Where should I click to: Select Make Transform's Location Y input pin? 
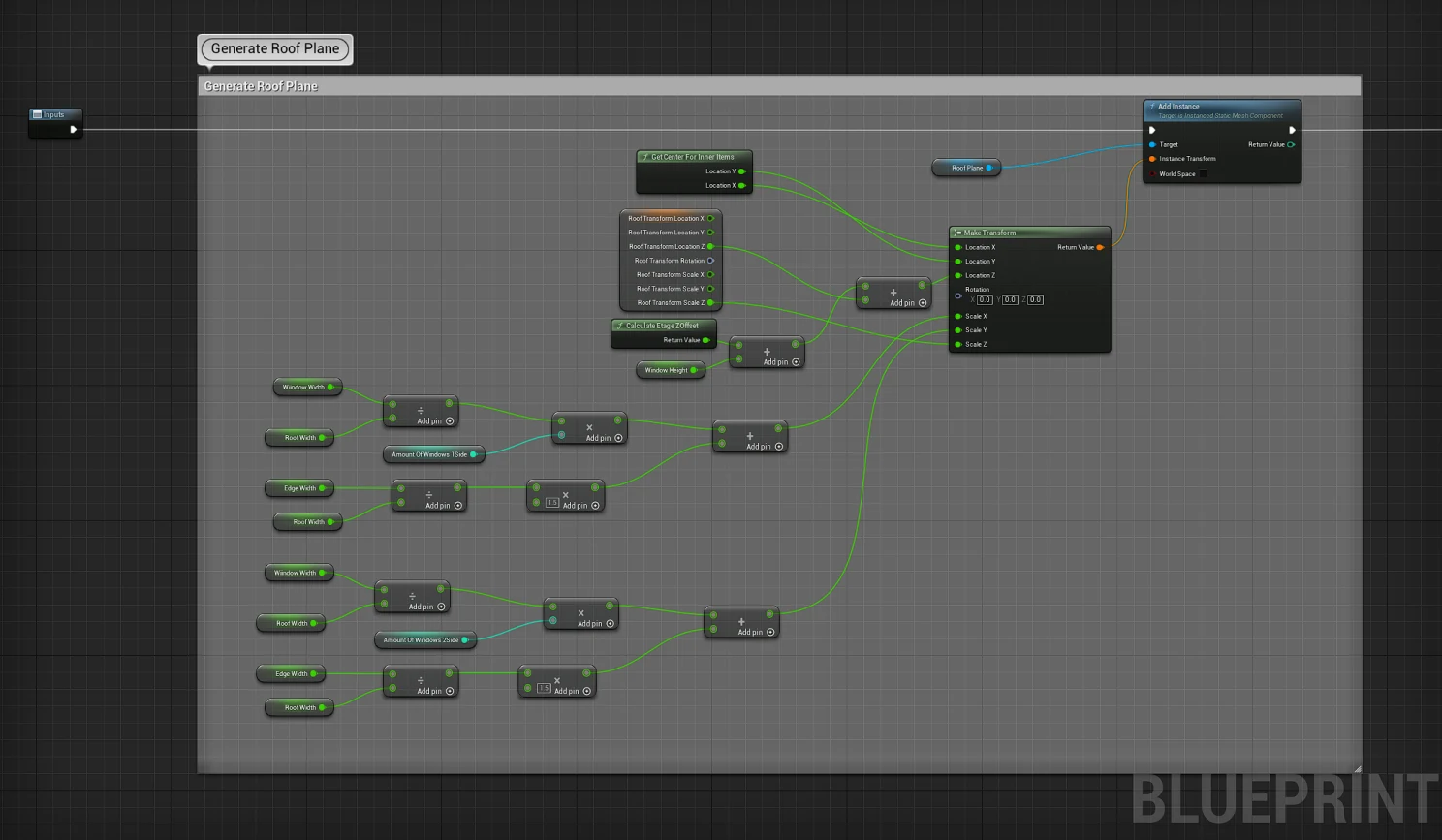coord(958,262)
